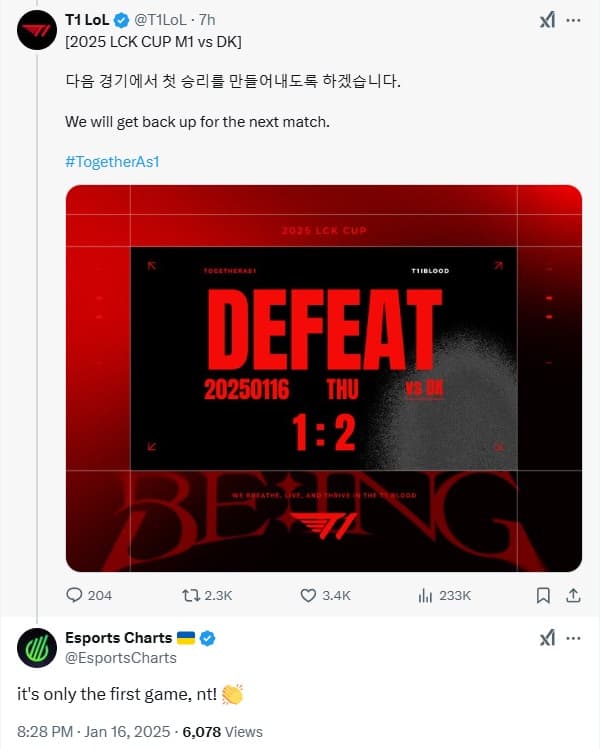Open view analytics for T1 tweet
This screenshot has height=749, width=600.
point(424,595)
